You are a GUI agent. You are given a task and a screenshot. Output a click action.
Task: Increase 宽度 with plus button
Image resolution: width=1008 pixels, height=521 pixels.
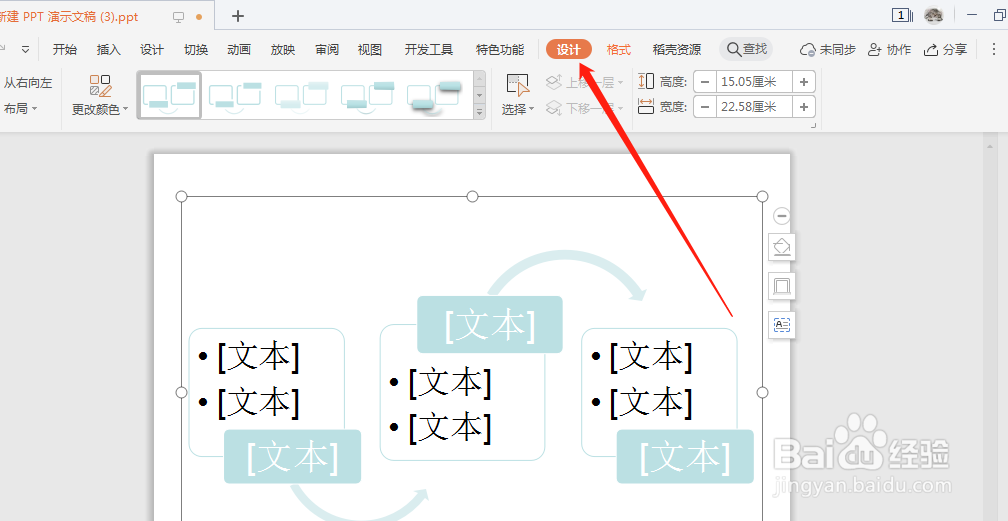tap(804, 107)
